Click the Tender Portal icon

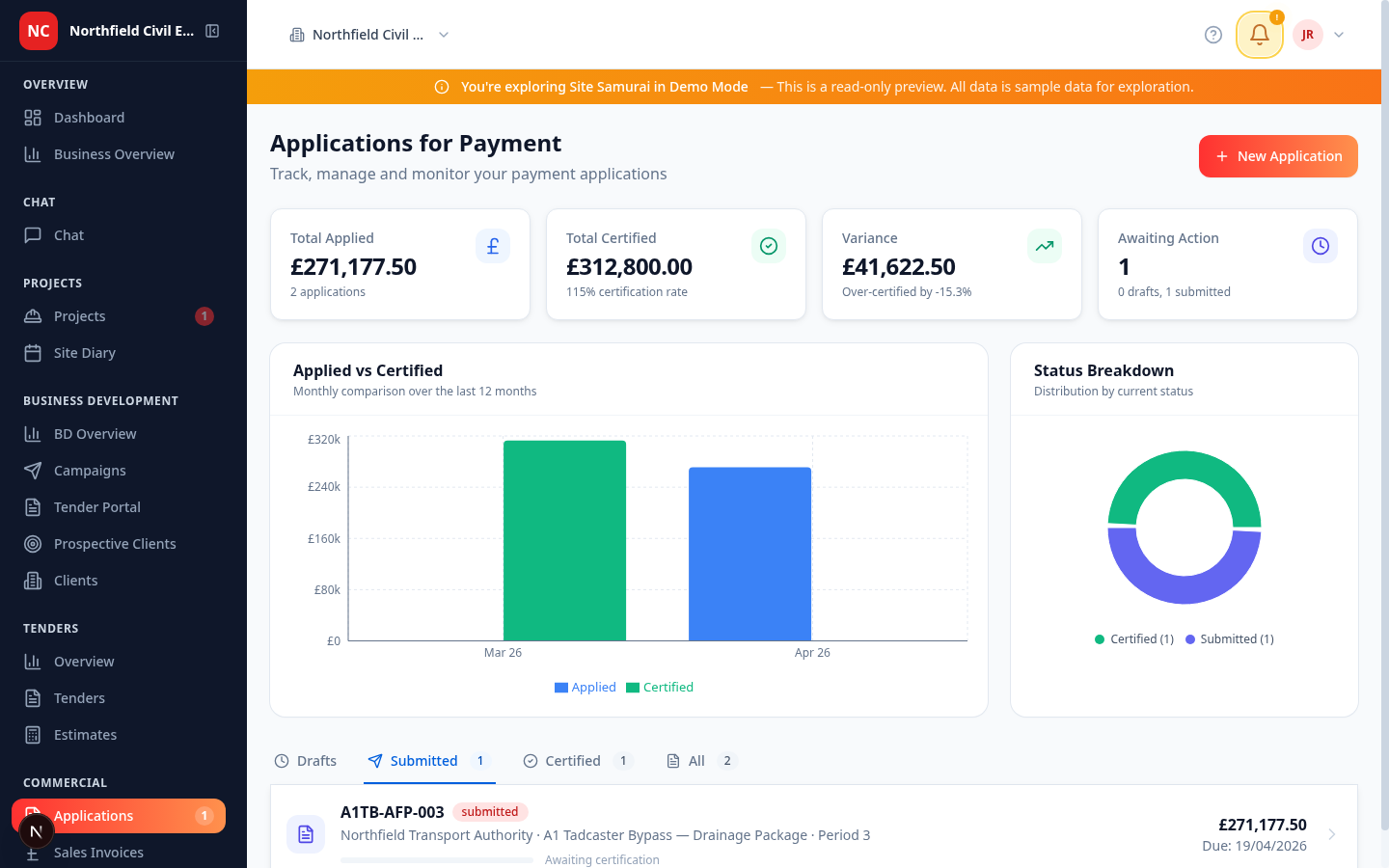[33, 506]
